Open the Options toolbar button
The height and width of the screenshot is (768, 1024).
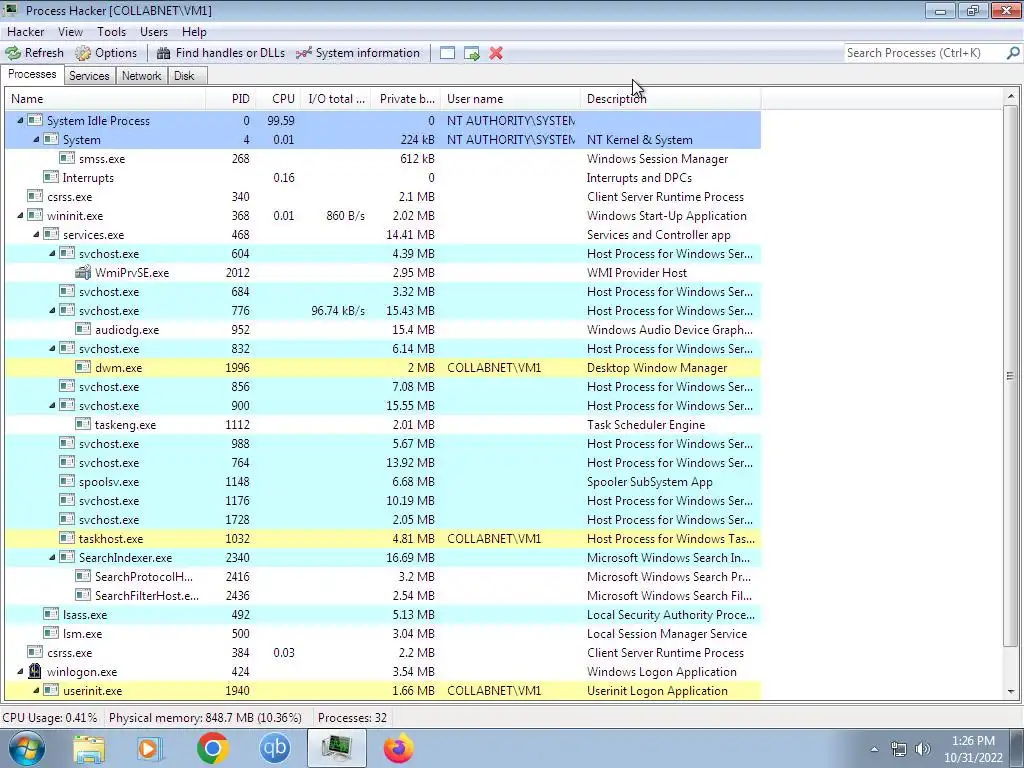pos(106,53)
